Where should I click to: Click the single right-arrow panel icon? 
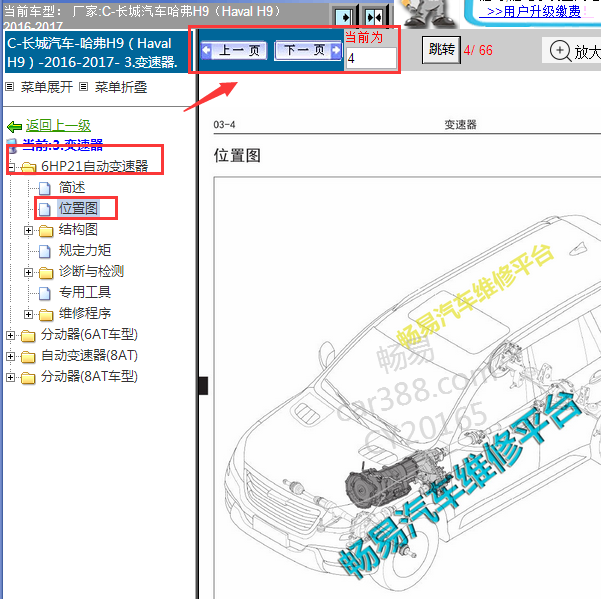[x=344, y=17]
